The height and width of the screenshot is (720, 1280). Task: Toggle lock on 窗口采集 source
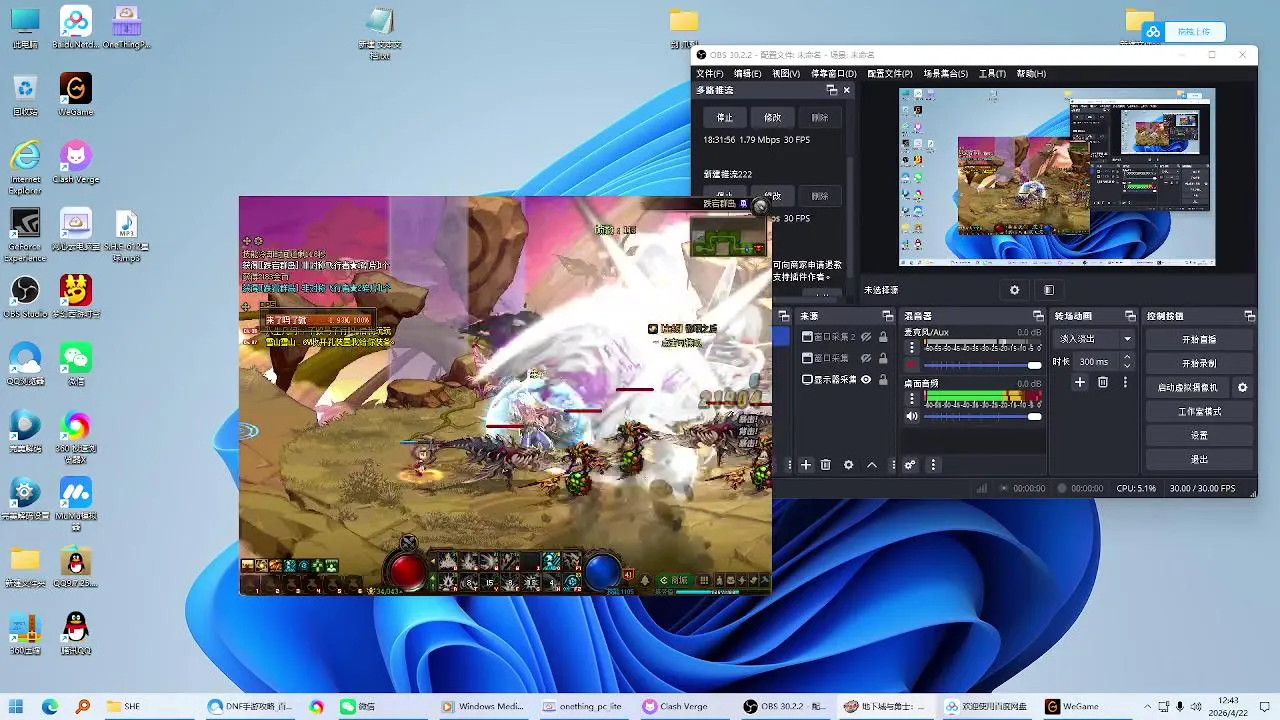point(883,358)
